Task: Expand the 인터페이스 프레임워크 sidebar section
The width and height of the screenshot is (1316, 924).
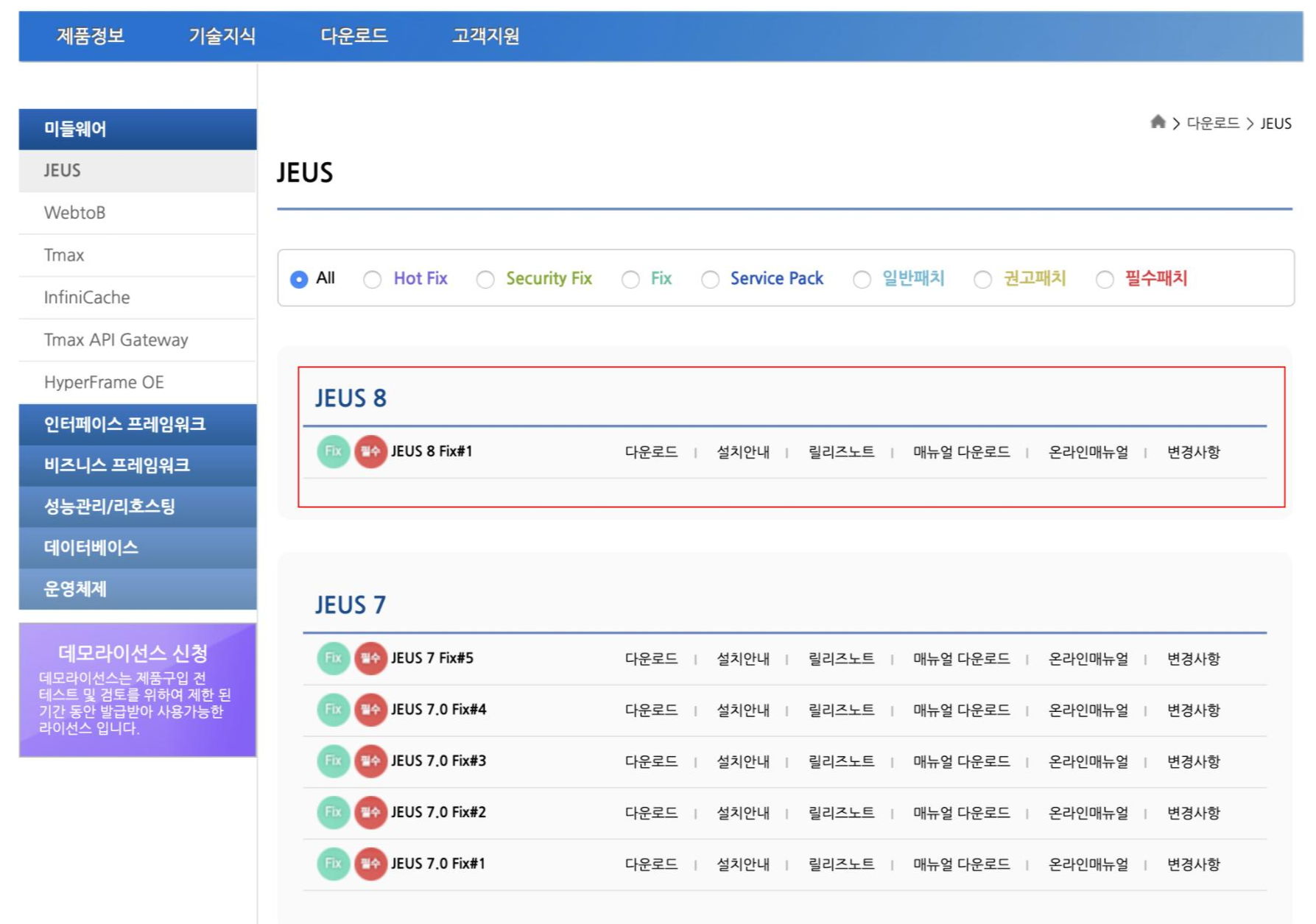Action: (x=138, y=424)
